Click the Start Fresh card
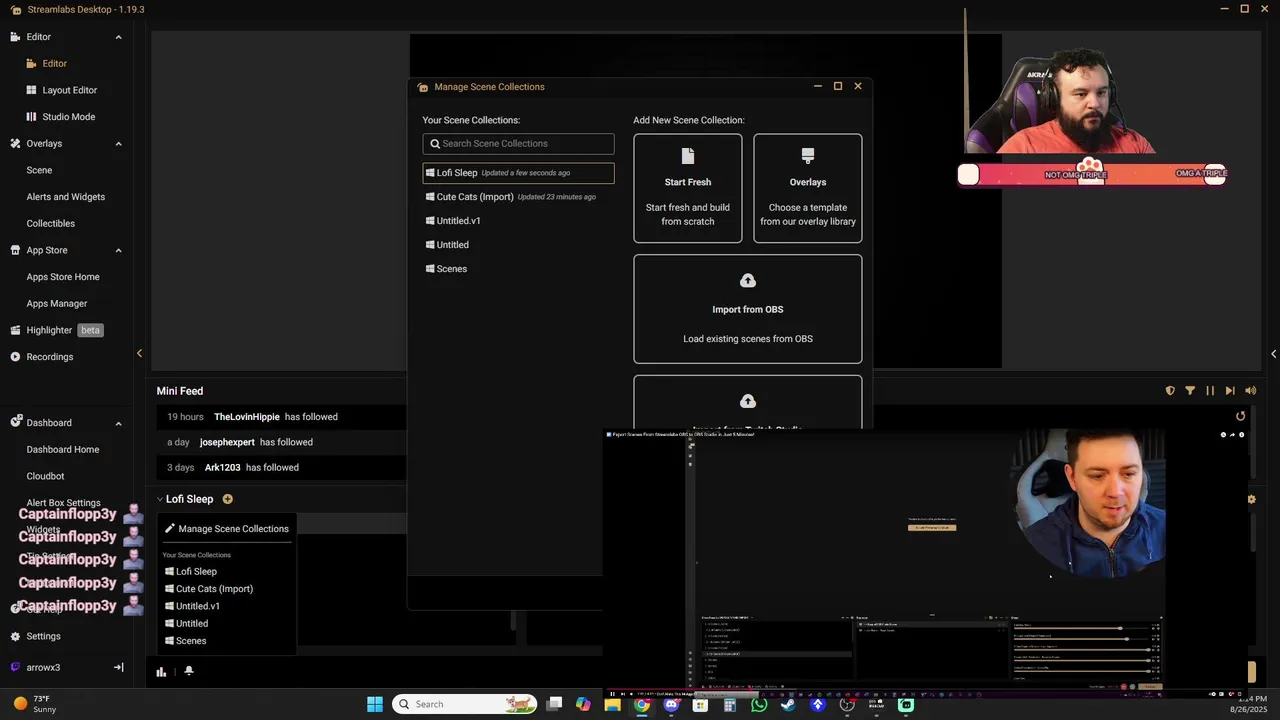Image resolution: width=1280 pixels, height=720 pixels. coord(688,188)
